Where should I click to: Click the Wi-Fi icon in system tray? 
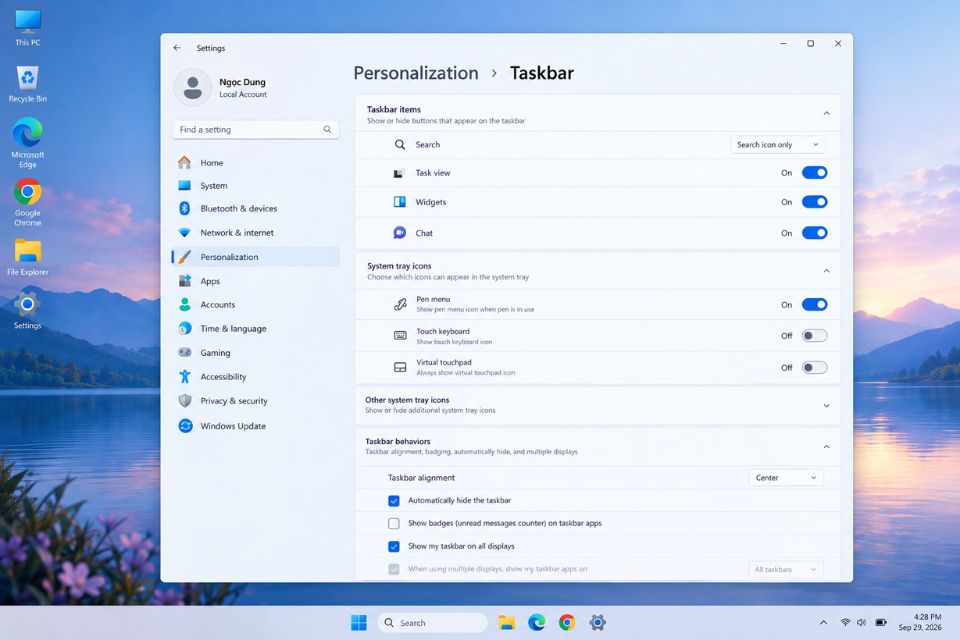tap(845, 622)
